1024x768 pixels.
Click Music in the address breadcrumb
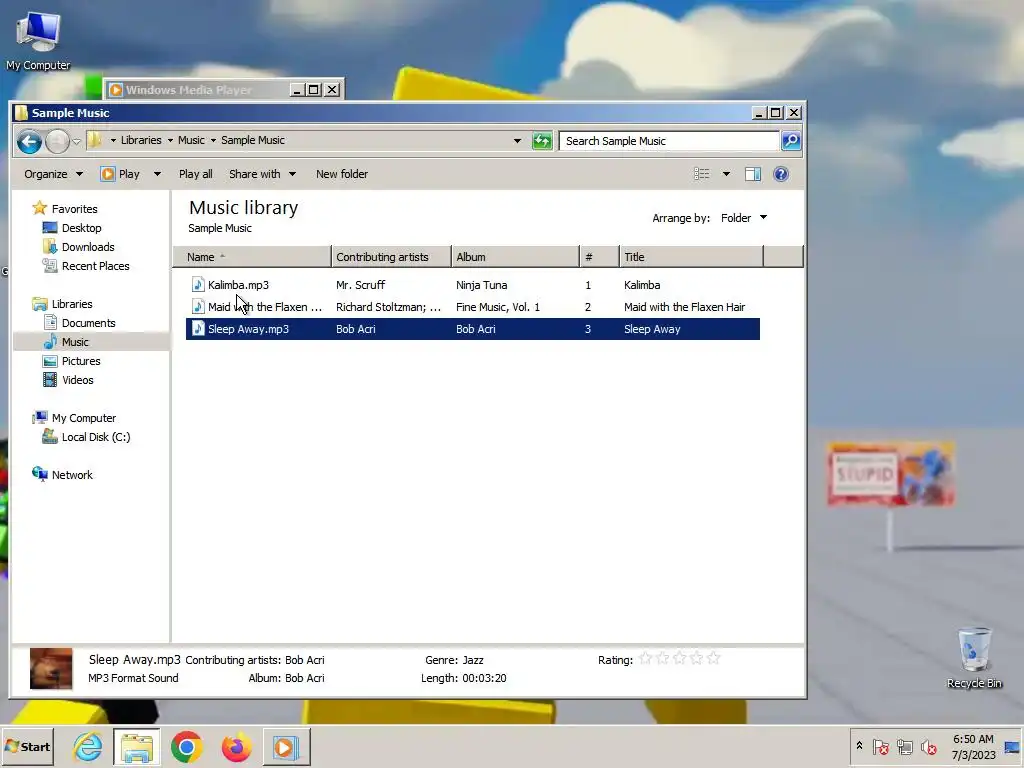pyautogui.click(x=191, y=140)
